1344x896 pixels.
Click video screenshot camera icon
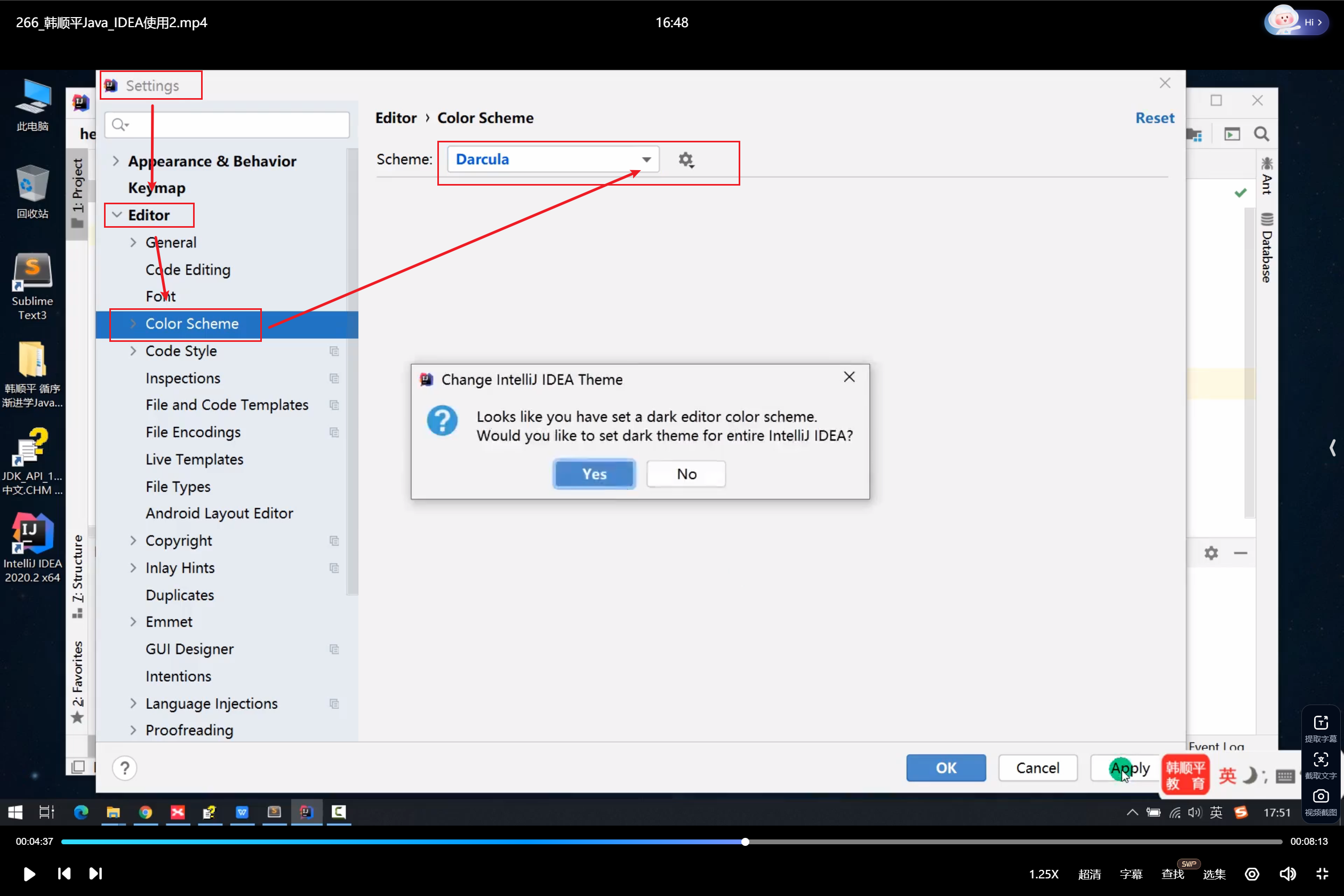click(x=1320, y=796)
